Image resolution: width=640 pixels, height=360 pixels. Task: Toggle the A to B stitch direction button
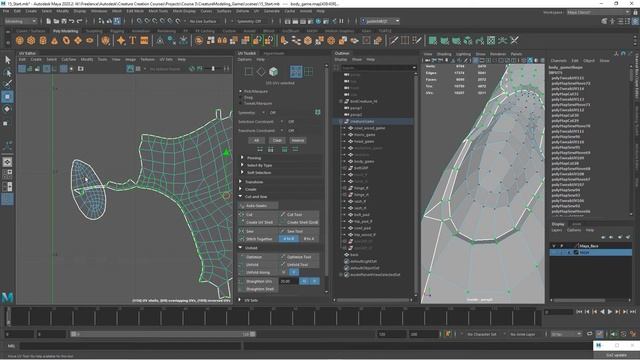coord(289,239)
